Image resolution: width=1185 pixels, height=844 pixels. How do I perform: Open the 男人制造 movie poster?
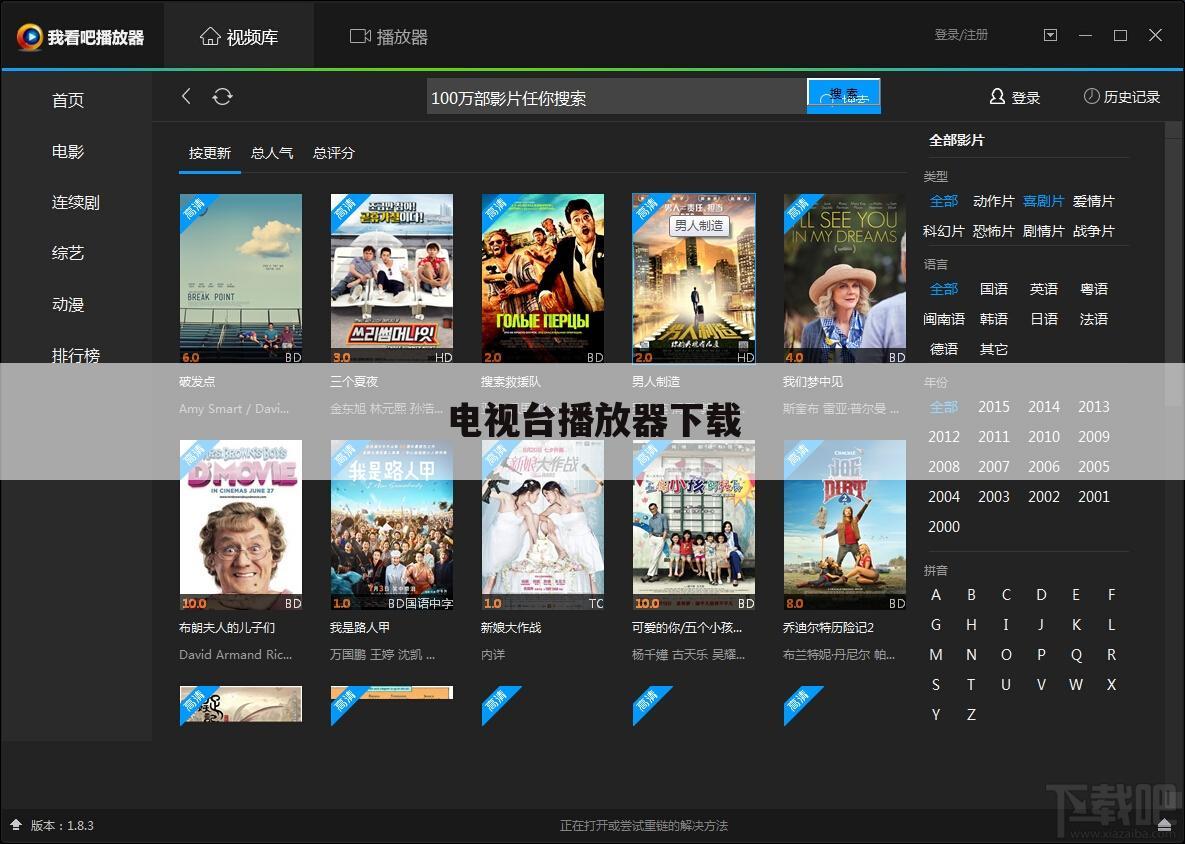tap(694, 279)
